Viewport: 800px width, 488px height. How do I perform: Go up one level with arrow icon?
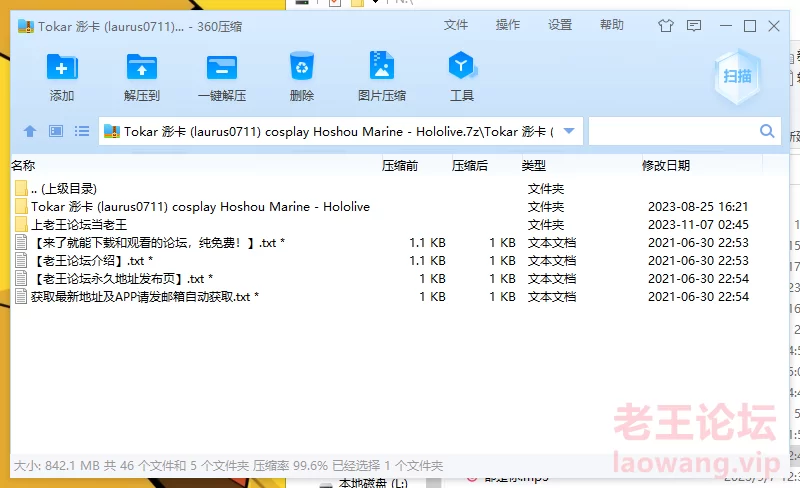point(30,131)
